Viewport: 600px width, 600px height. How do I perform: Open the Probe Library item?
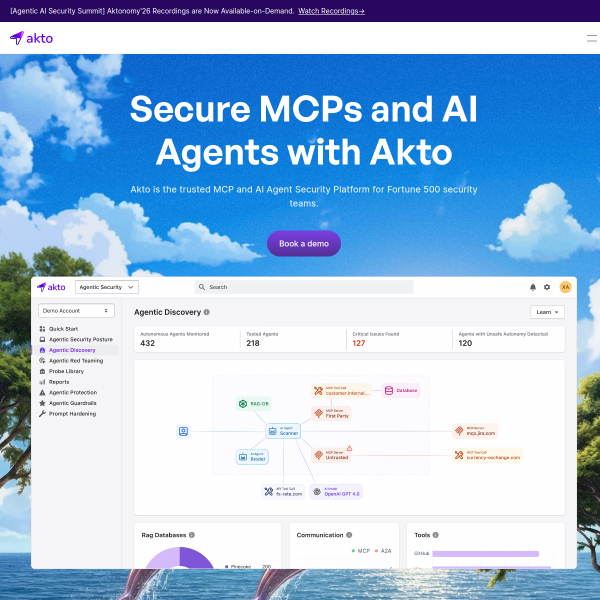(x=66, y=371)
